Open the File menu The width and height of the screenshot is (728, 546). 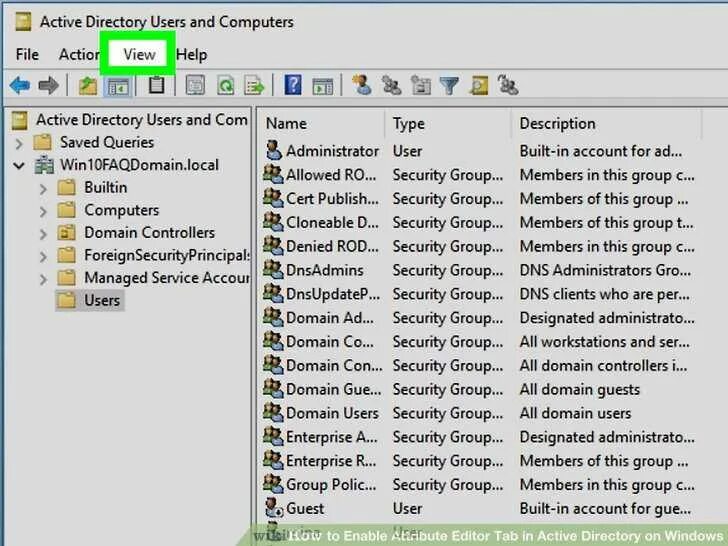point(27,54)
